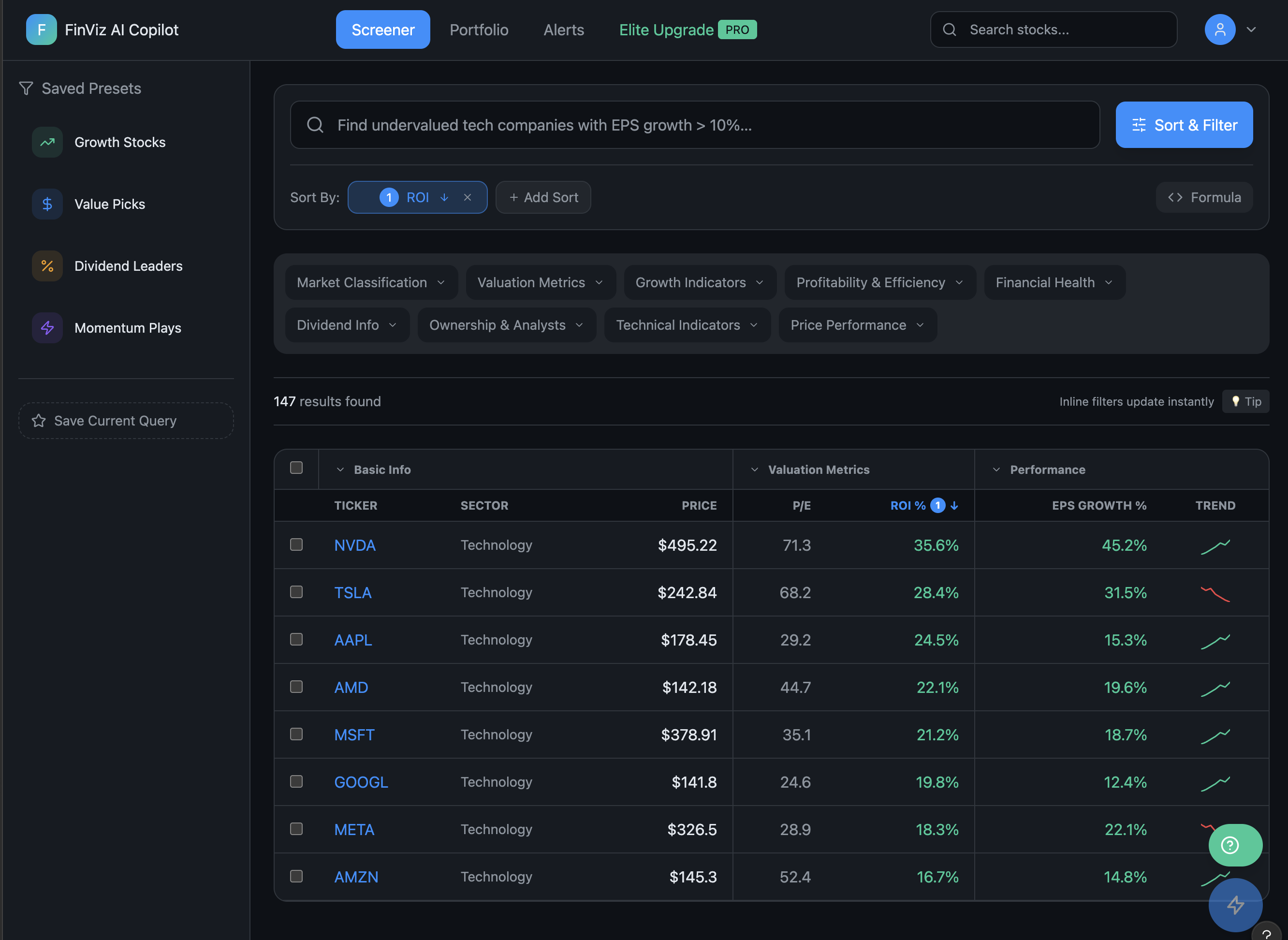Viewport: 1288px width, 940px height.
Task: Click the FinViz F logo icon
Action: (x=41, y=29)
